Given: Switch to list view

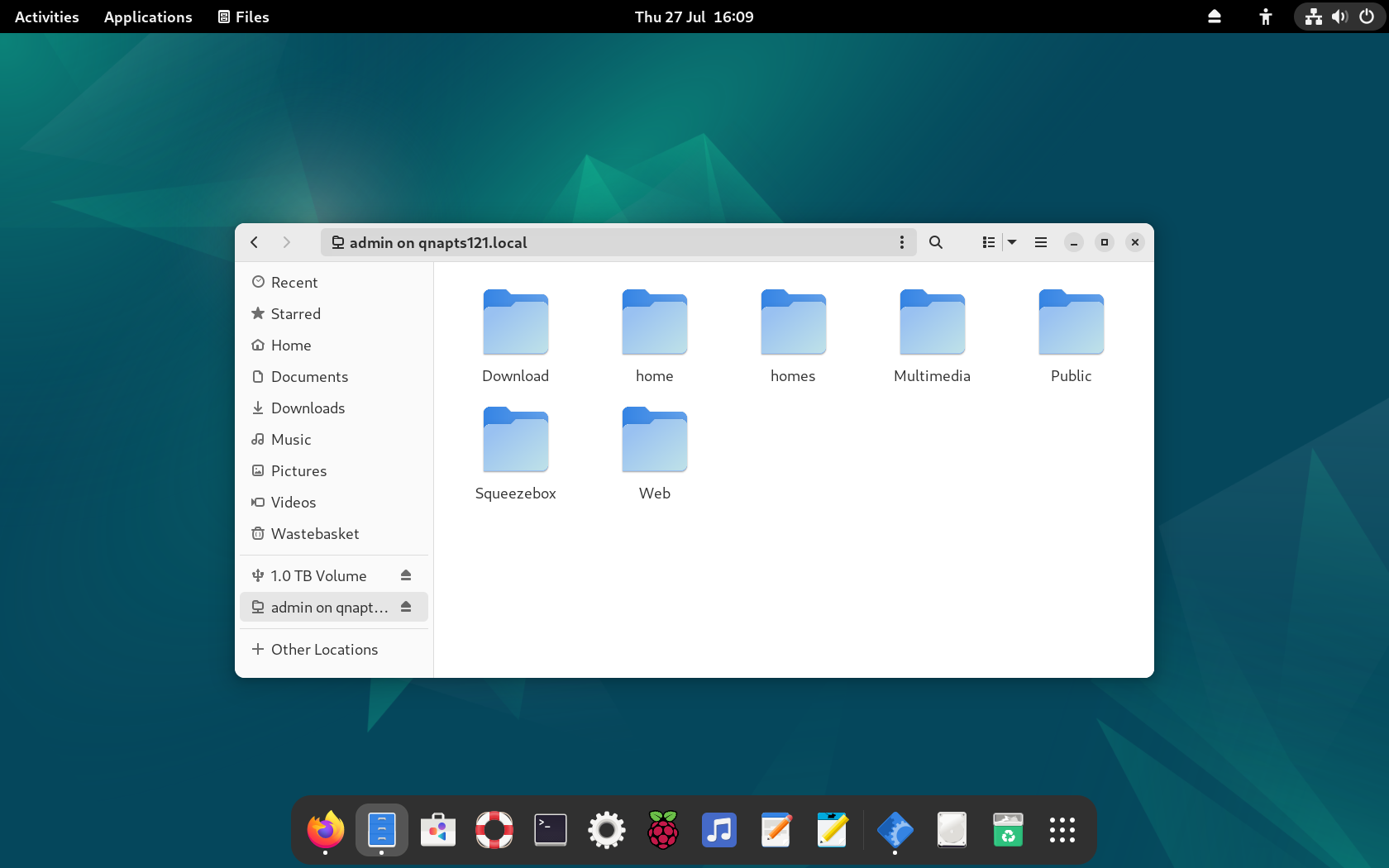Looking at the screenshot, I should pyautogui.click(x=988, y=242).
